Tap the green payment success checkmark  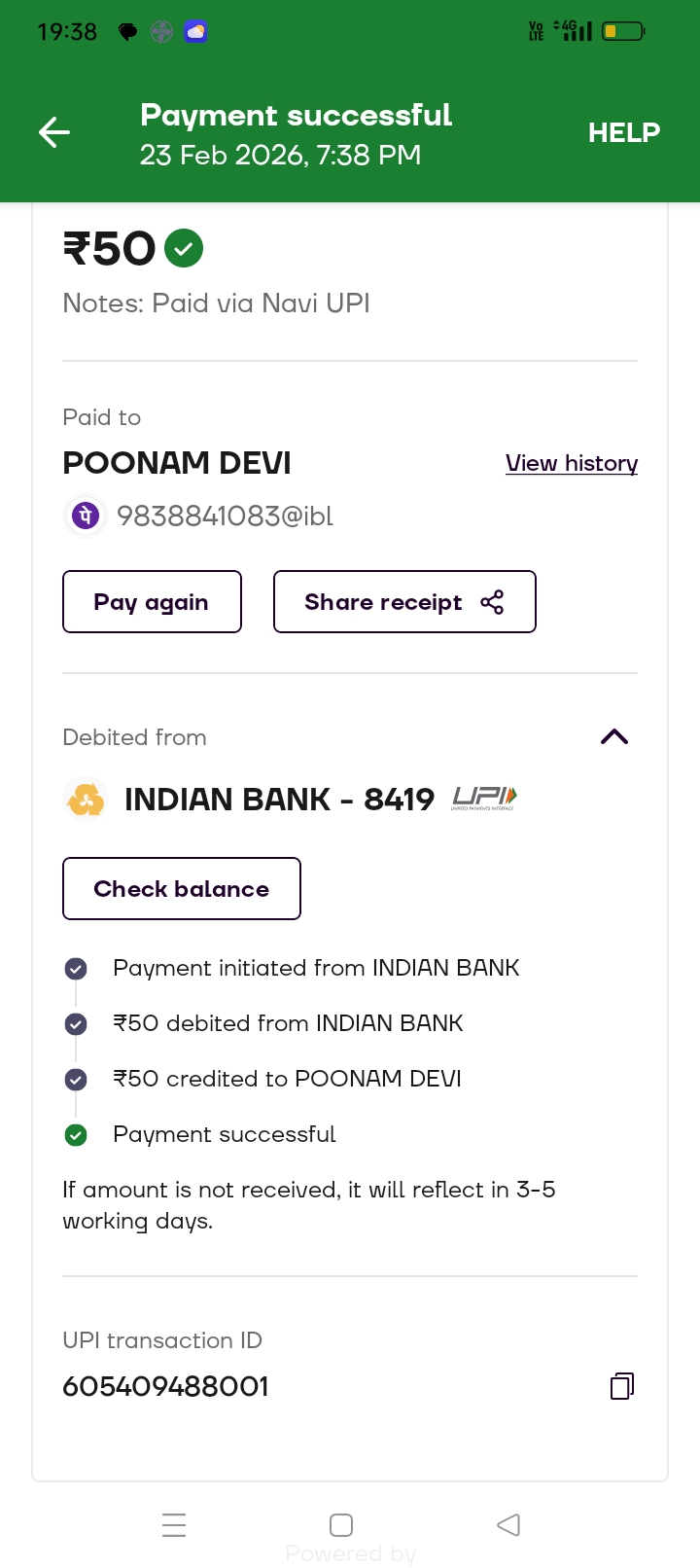click(x=184, y=248)
